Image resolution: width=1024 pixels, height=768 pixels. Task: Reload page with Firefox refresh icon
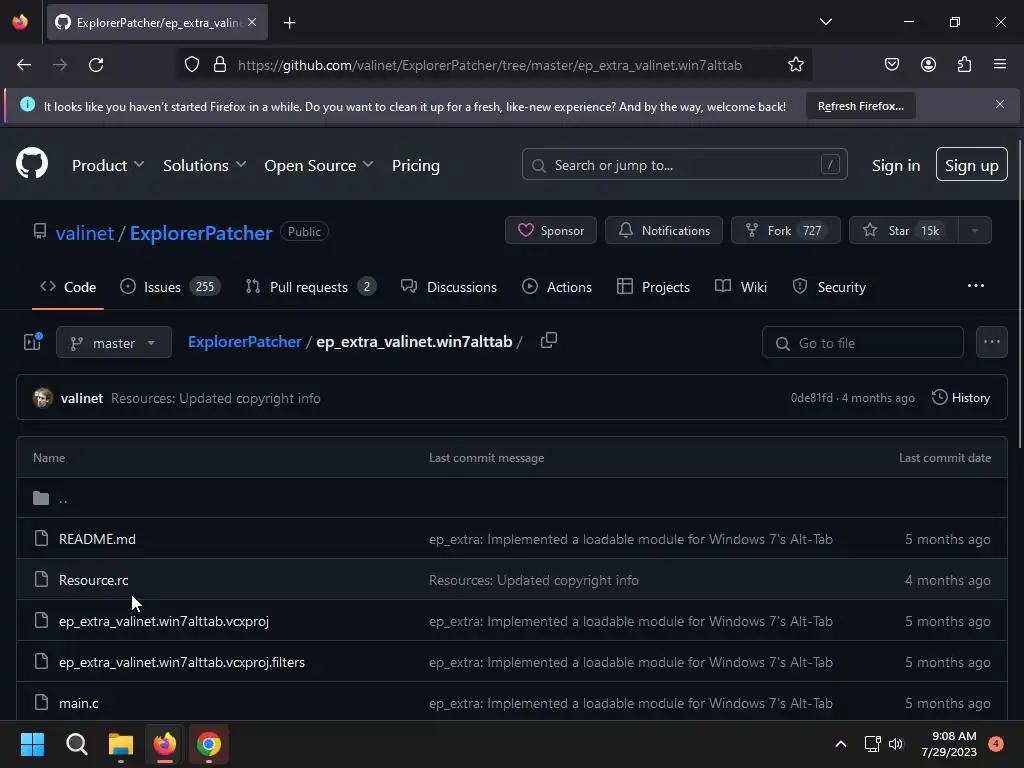(96, 65)
